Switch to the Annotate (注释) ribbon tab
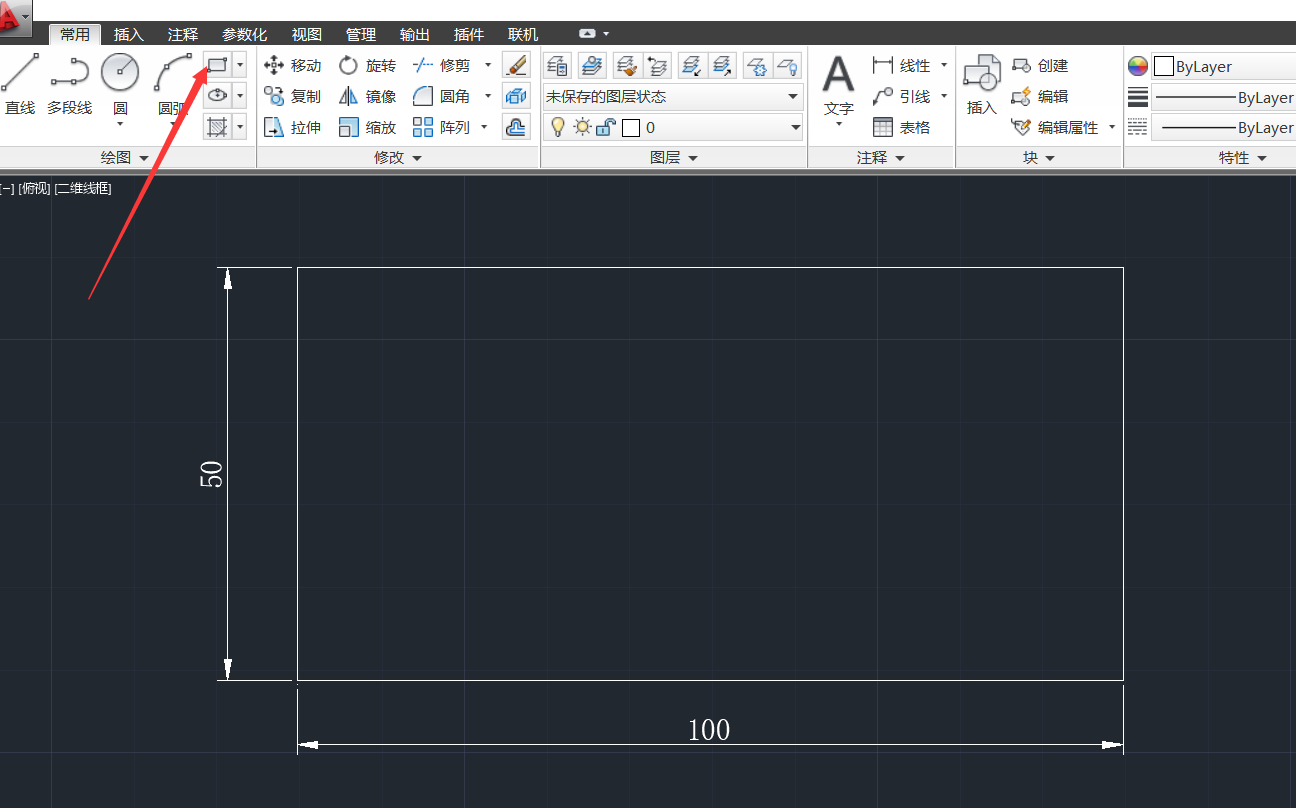Screen dimensions: 1296x808 tap(183, 34)
